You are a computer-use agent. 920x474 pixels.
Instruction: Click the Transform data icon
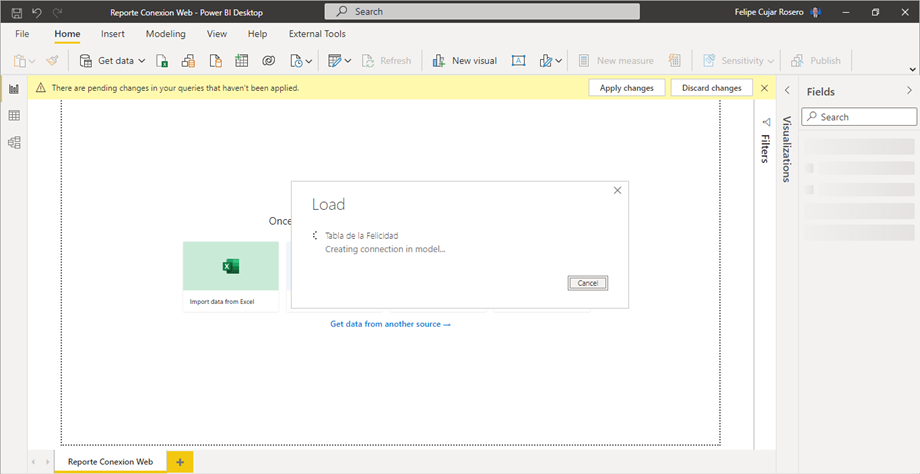pyautogui.click(x=335, y=60)
